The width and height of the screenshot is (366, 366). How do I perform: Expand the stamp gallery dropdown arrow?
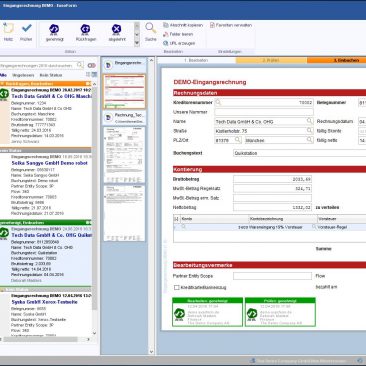coord(137,43)
